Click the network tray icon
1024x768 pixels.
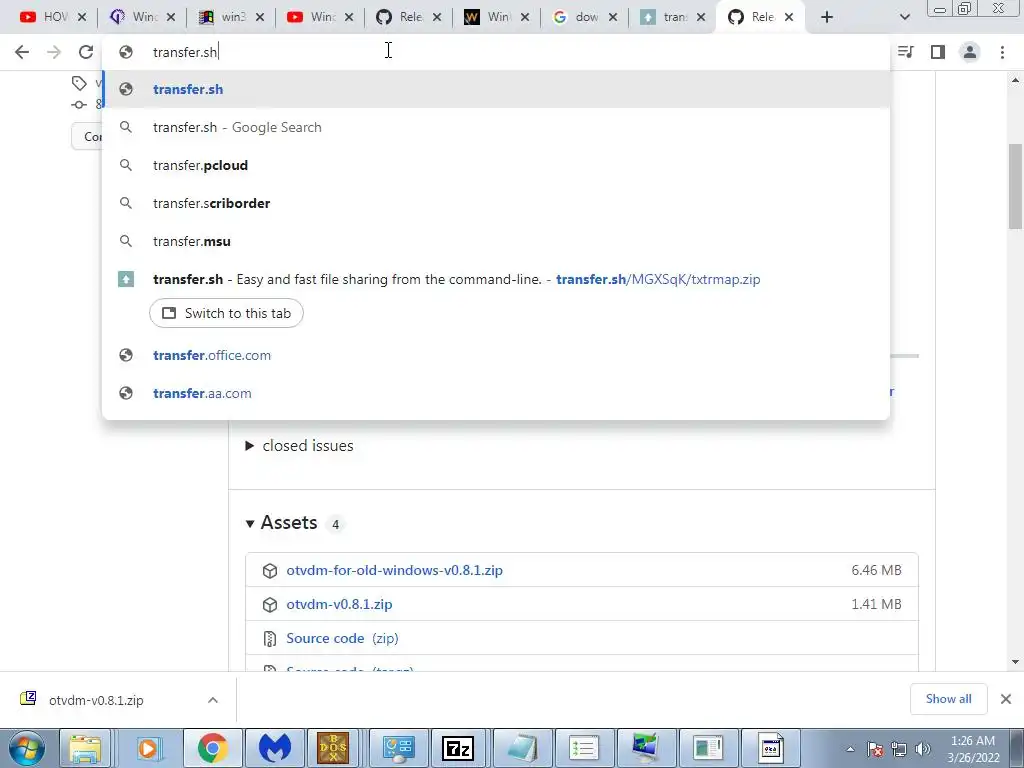899,749
